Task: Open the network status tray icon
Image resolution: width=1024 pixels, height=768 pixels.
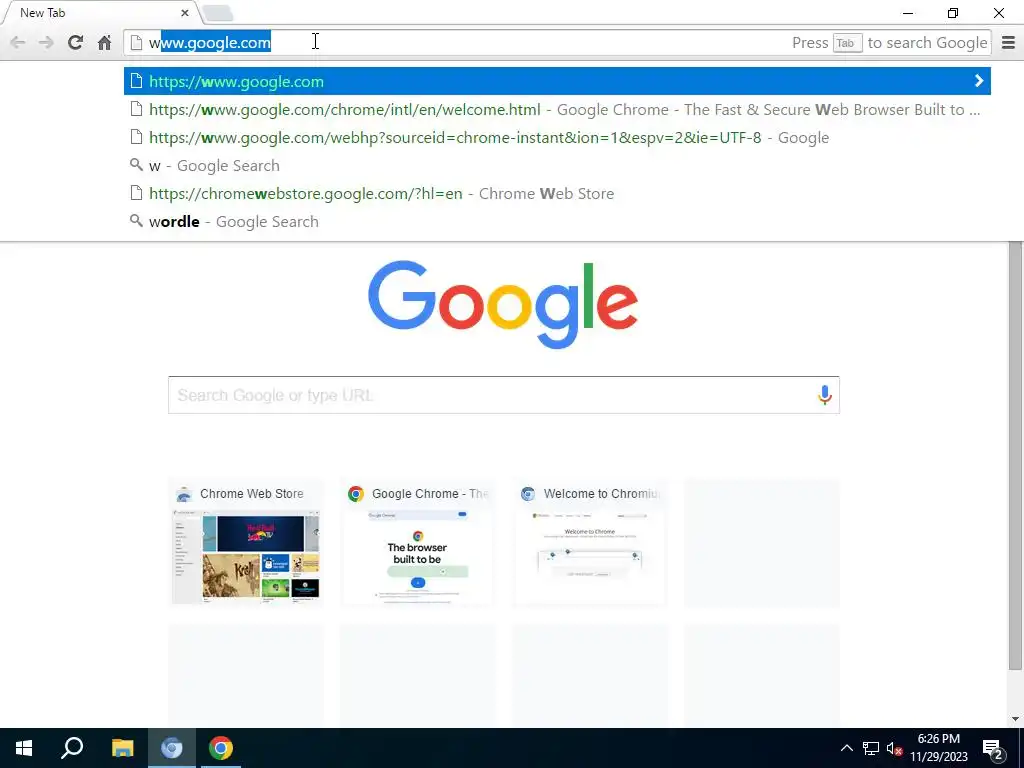Action: [x=871, y=748]
